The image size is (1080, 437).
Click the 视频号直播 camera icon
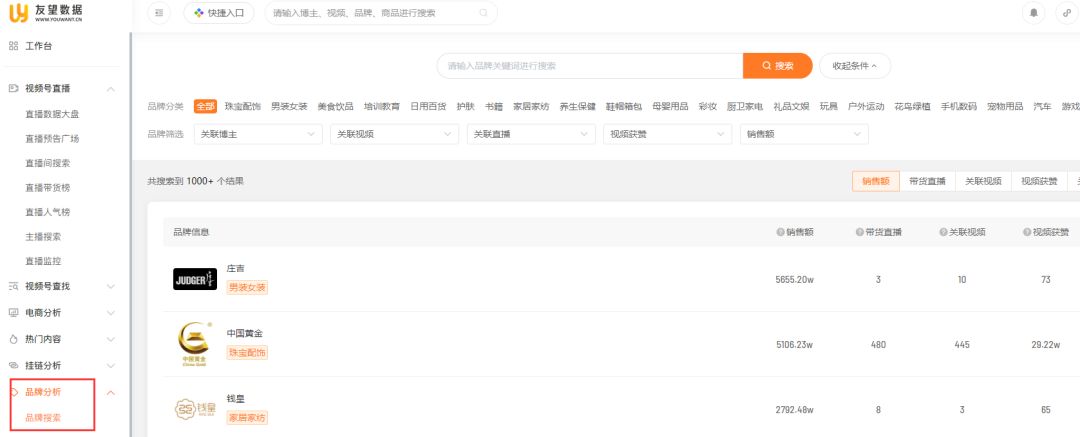(13, 88)
